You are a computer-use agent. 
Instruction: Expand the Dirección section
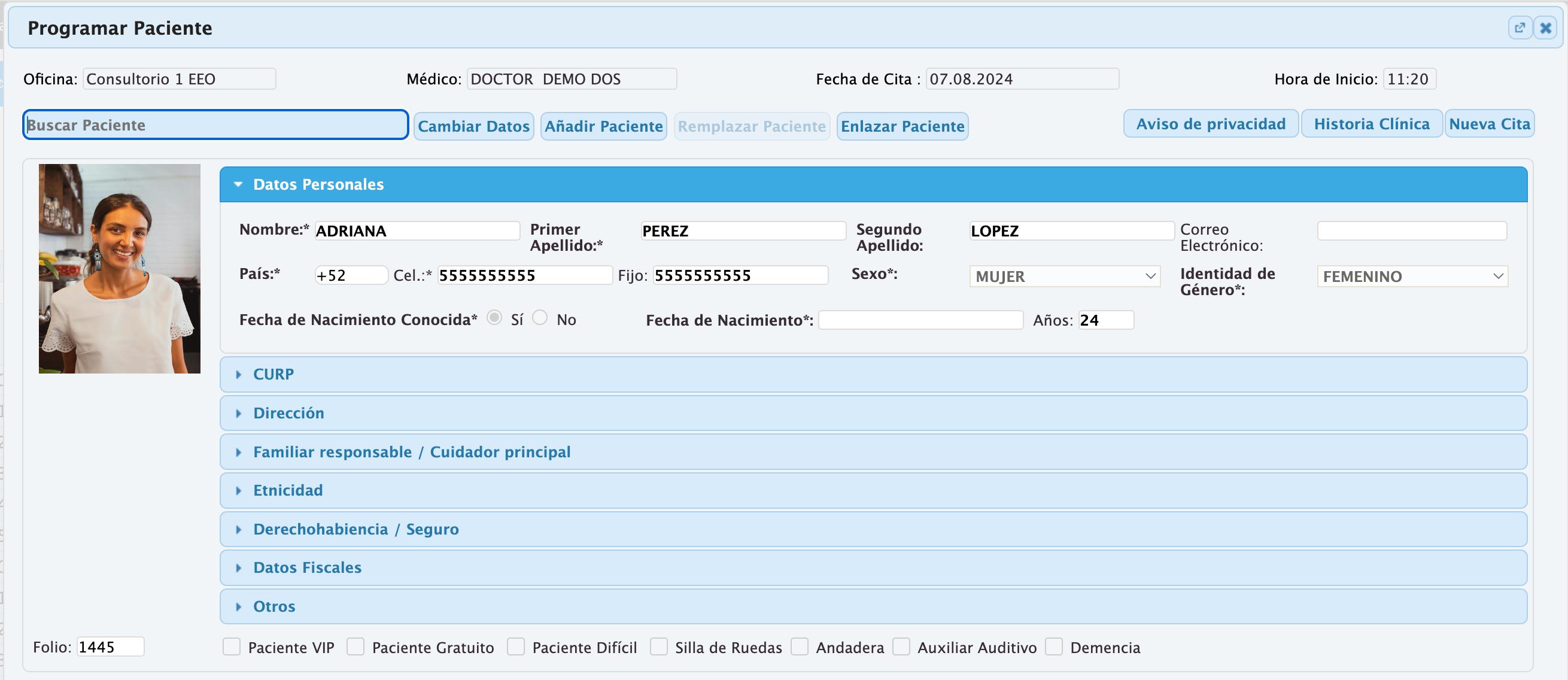[873, 414]
